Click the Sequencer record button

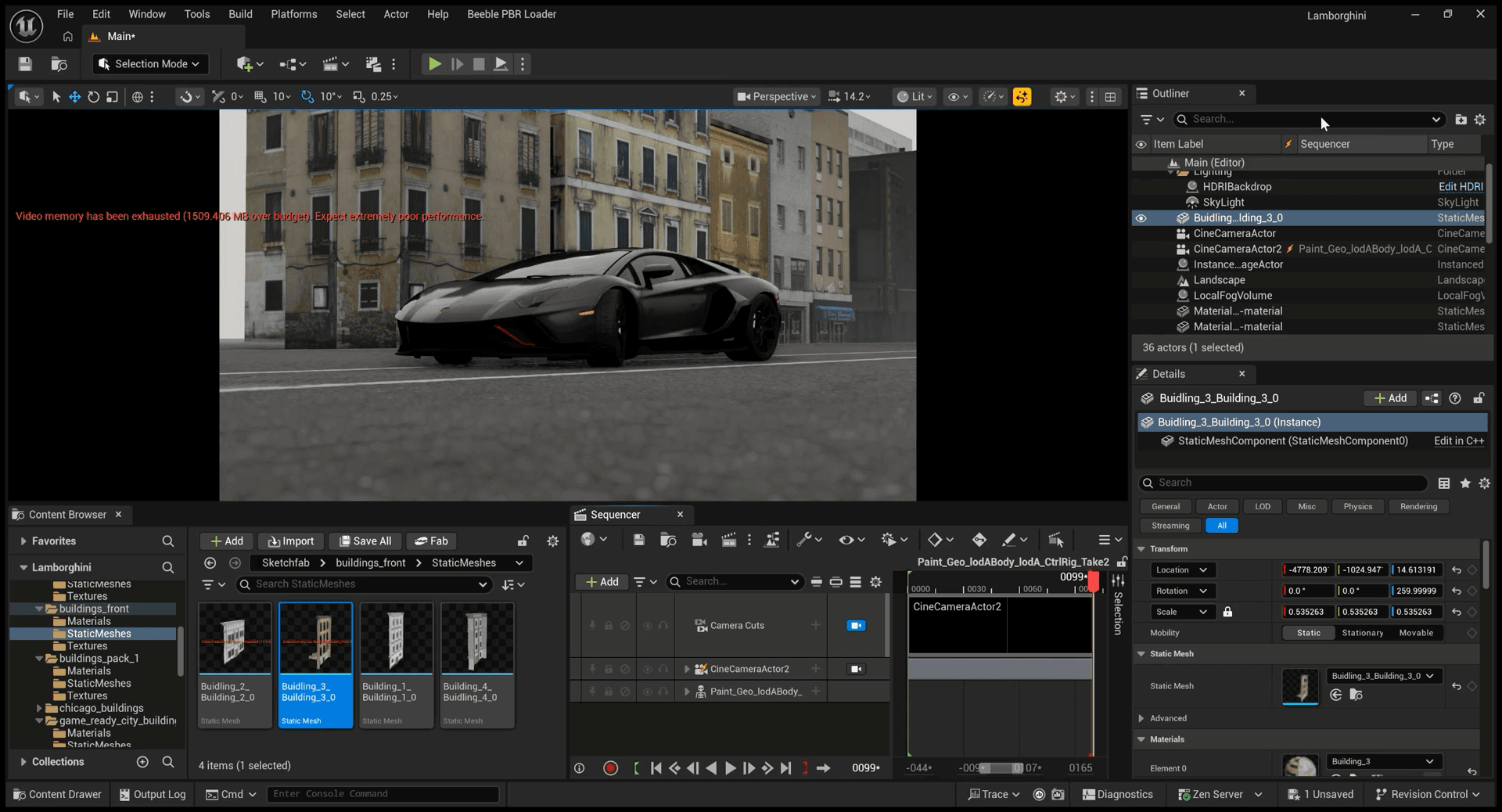click(611, 768)
